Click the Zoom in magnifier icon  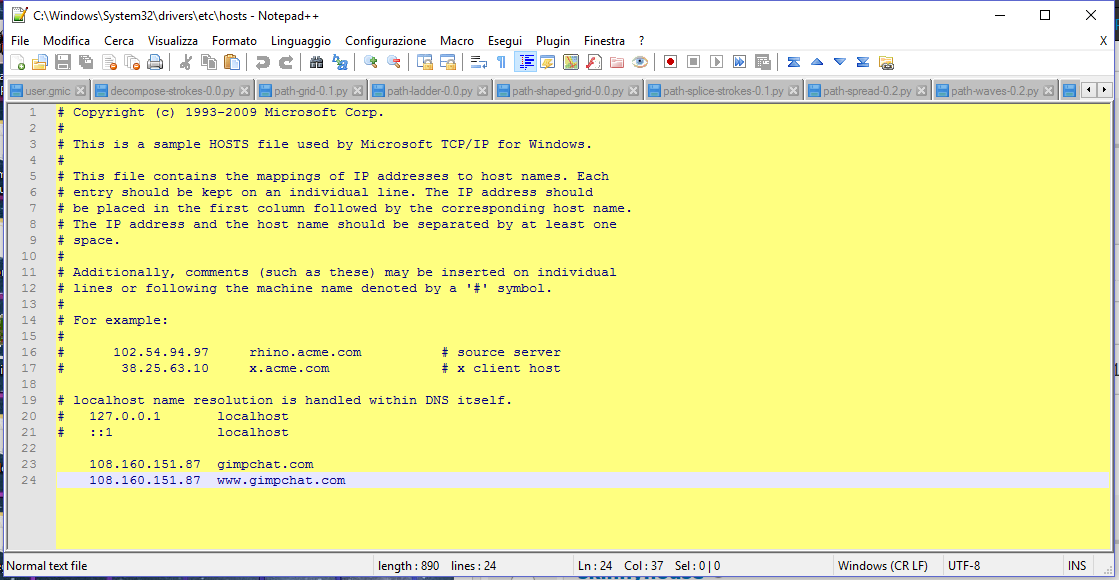click(x=370, y=63)
